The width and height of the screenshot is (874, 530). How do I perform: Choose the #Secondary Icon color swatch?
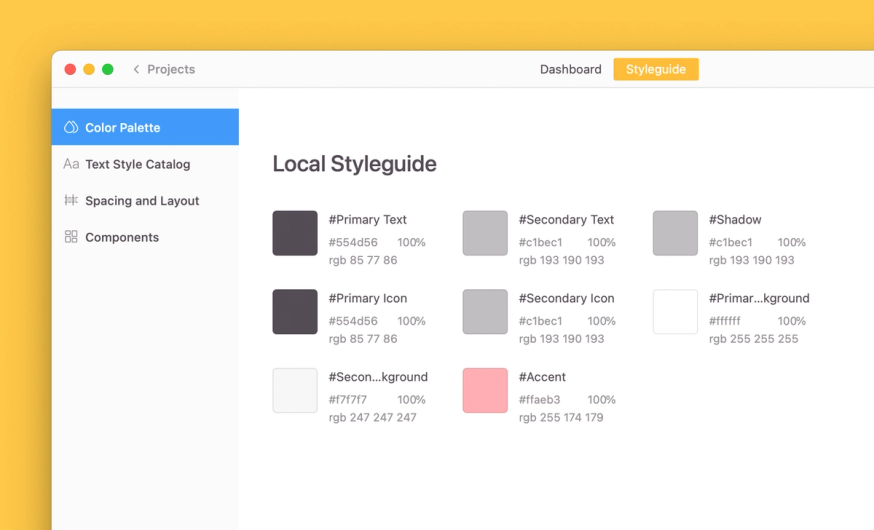(485, 312)
